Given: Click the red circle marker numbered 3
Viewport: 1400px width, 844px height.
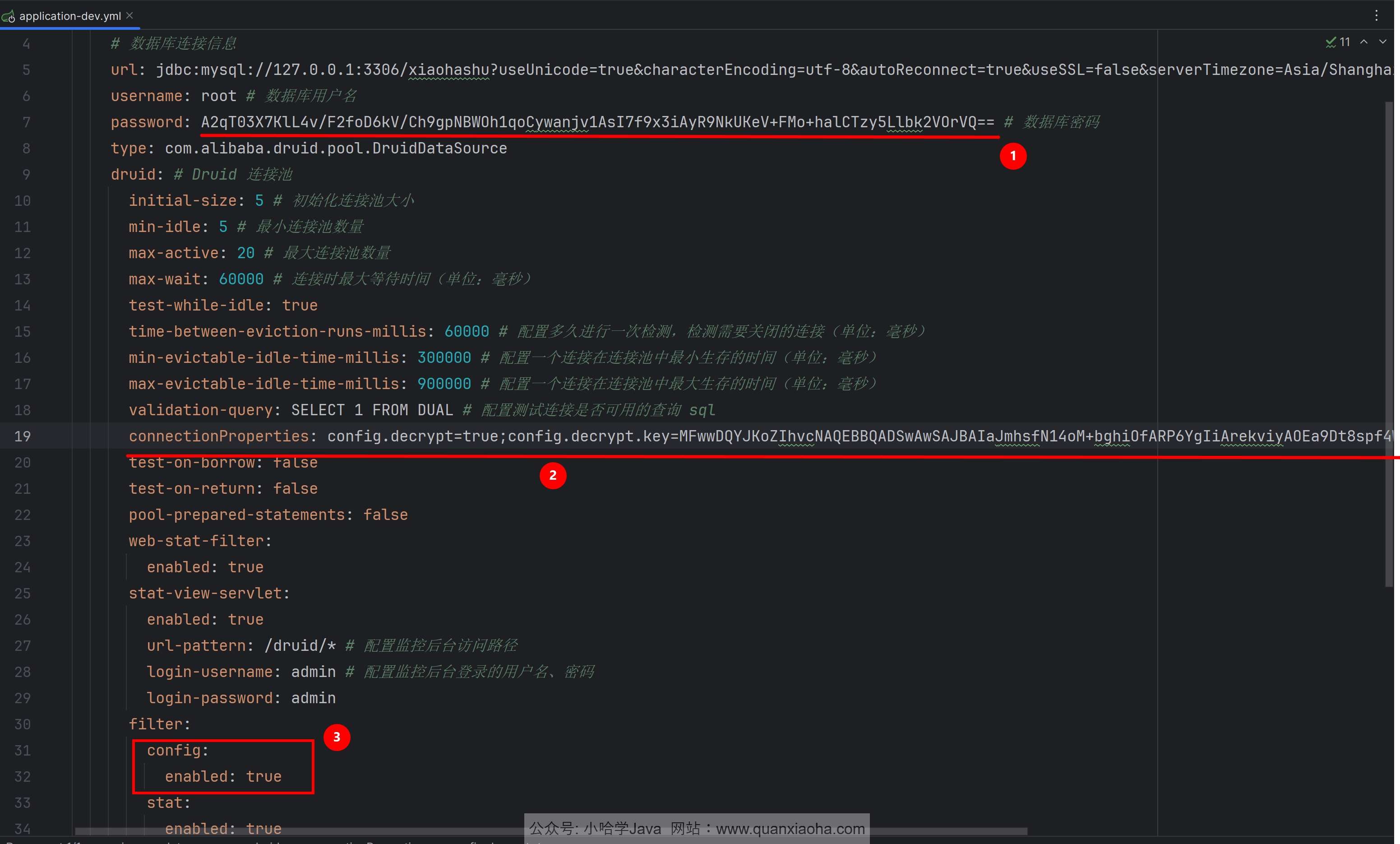Looking at the screenshot, I should tap(337, 737).
